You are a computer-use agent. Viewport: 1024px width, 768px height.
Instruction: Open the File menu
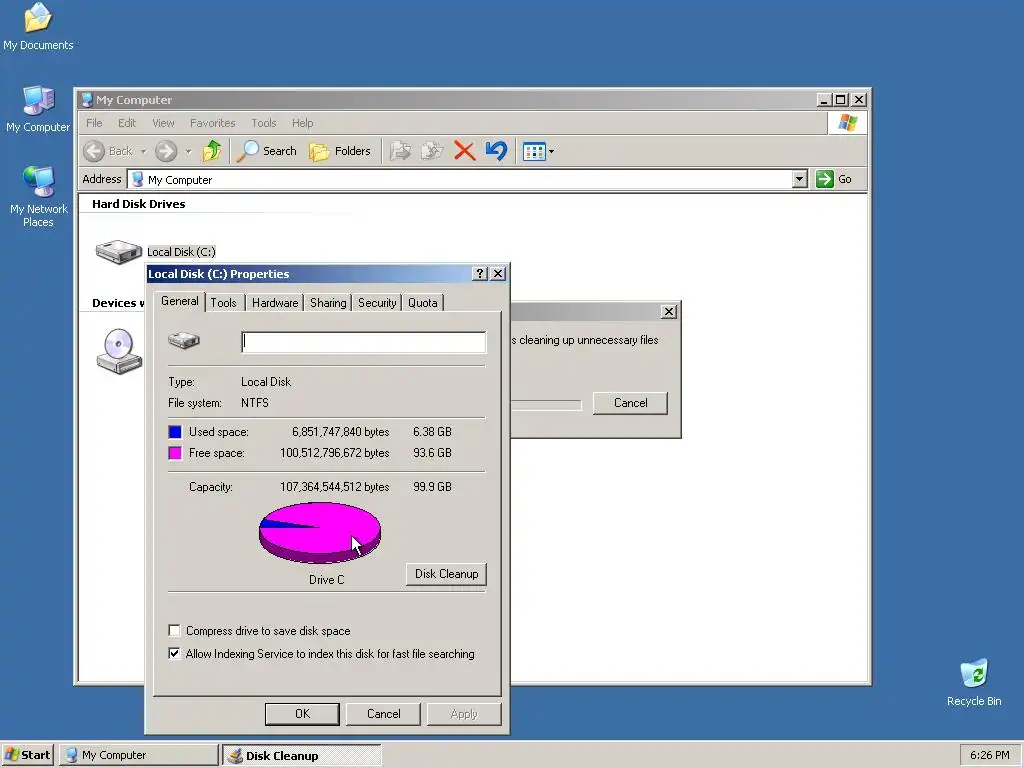click(94, 123)
